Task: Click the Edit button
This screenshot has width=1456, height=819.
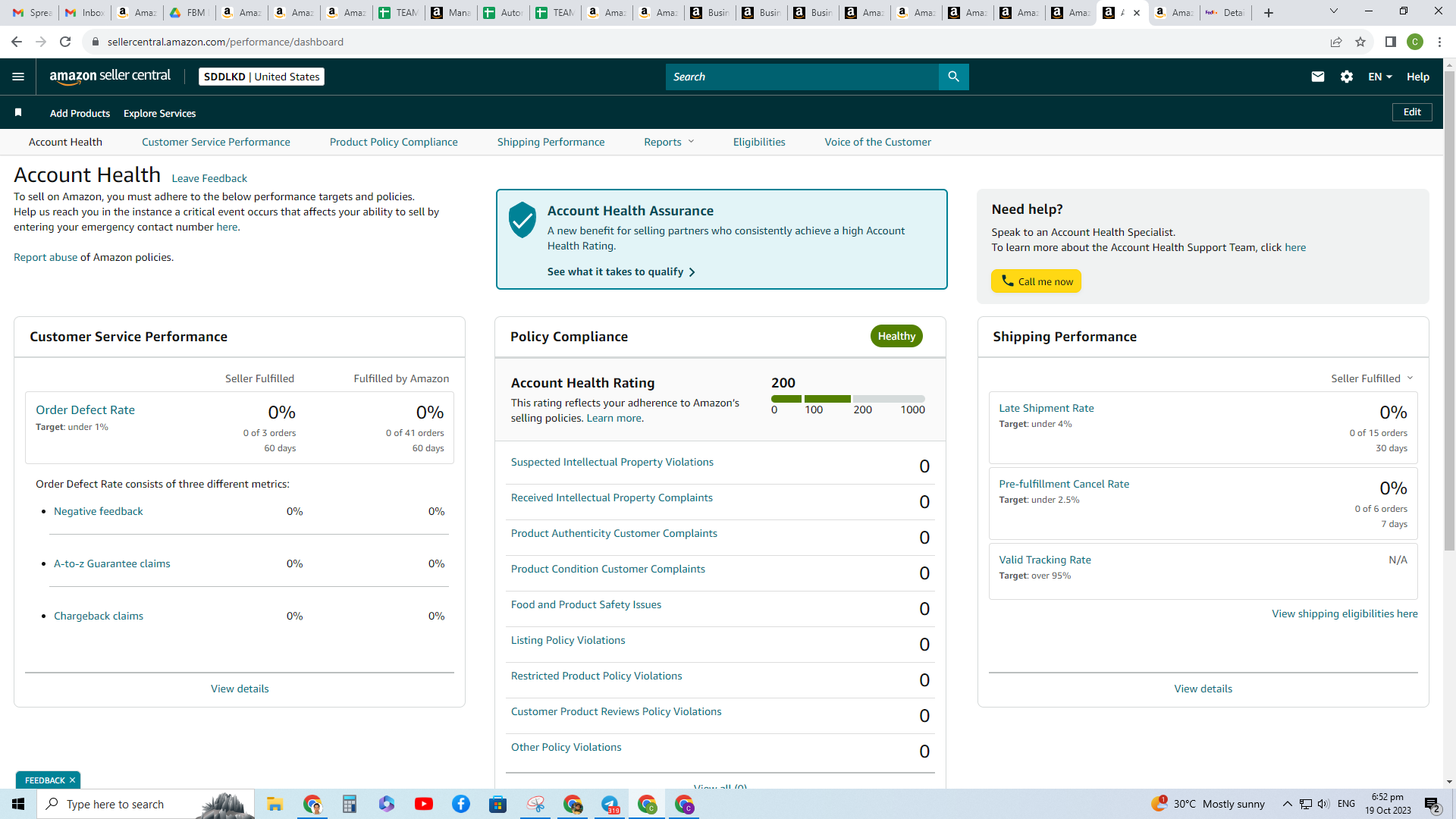Action: click(1412, 112)
